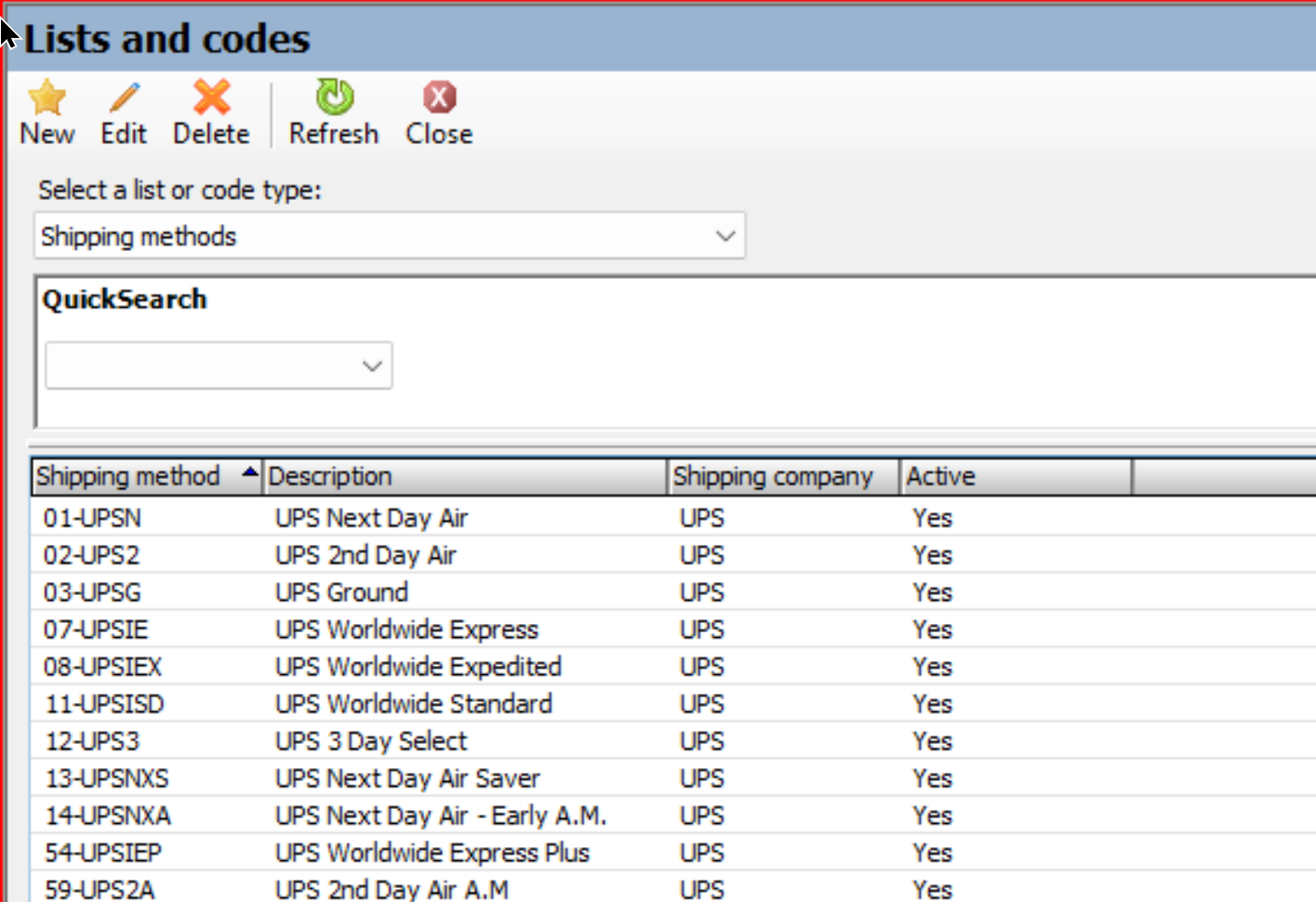Click the UPS company cell for 12-UPS3
The image size is (1316, 902).
(702, 741)
